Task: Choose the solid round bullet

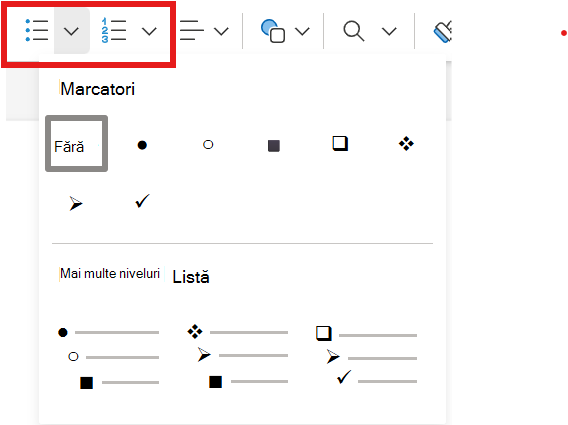Action: click(142, 145)
